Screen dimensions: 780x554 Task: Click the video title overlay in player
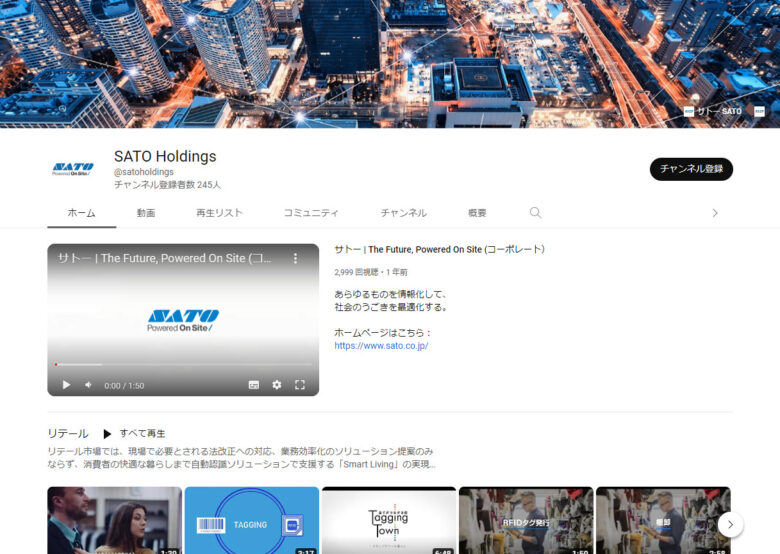(165, 258)
